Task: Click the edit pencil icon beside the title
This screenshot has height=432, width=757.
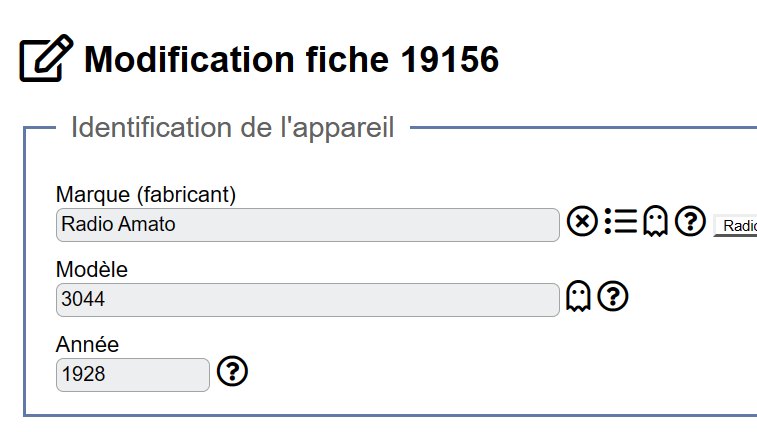Action: click(46, 58)
